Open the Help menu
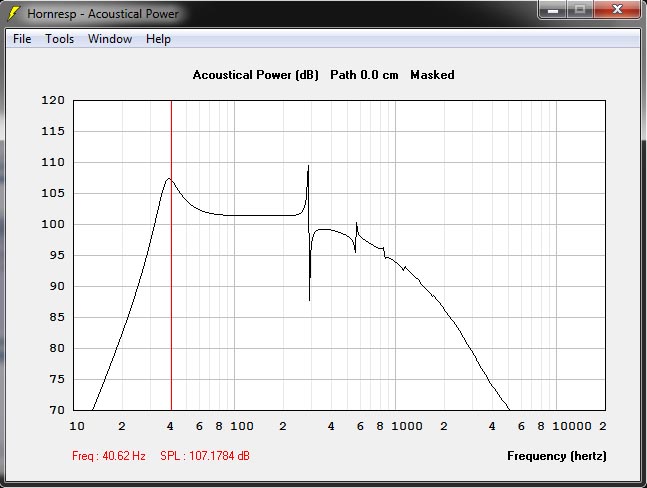 pyautogui.click(x=158, y=39)
